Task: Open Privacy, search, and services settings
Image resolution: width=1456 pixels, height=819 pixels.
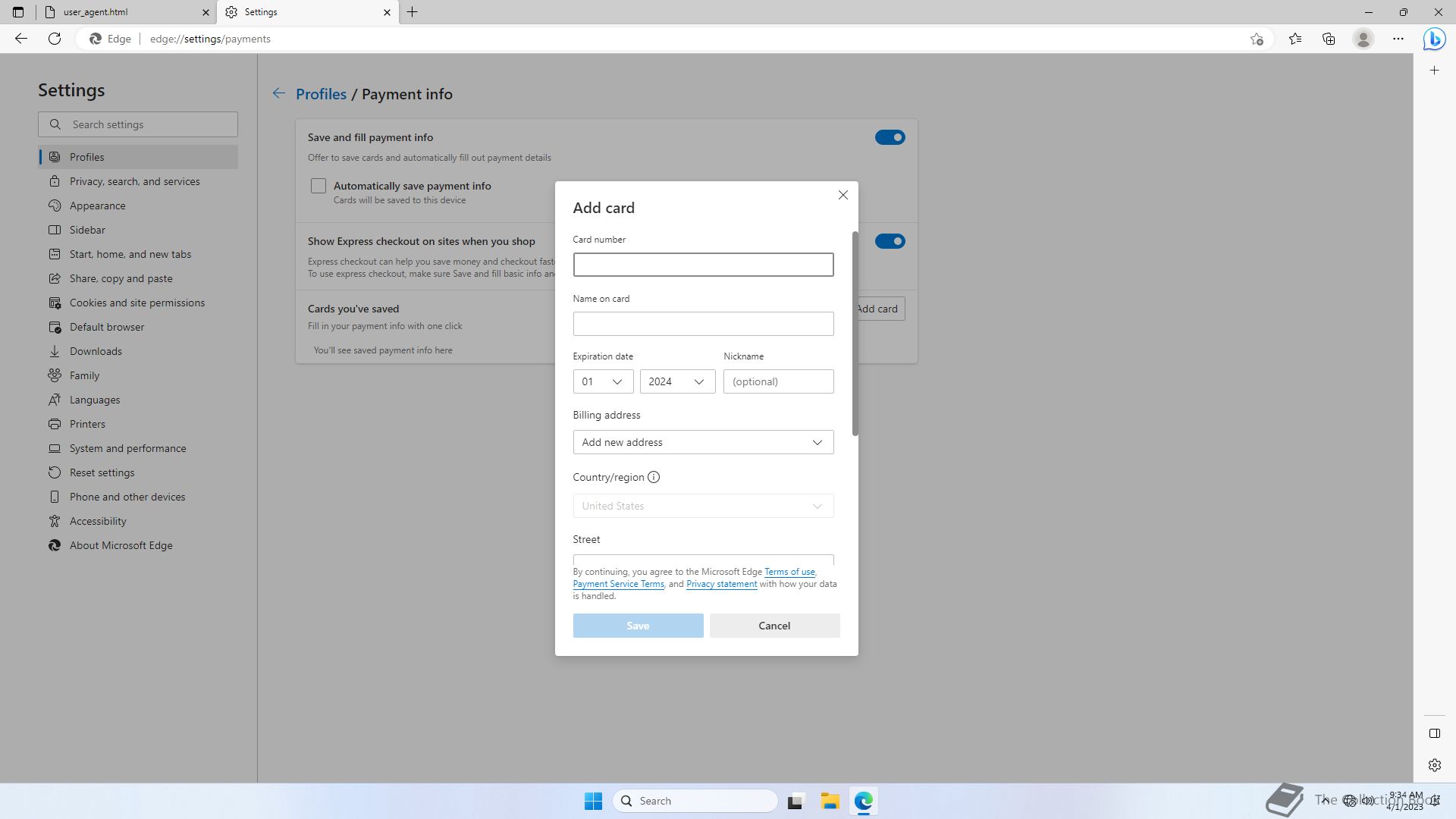Action: 135,181
